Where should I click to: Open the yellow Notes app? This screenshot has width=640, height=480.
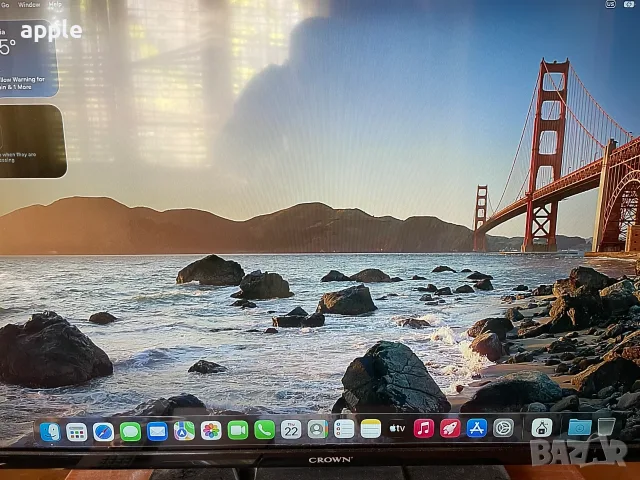371,429
